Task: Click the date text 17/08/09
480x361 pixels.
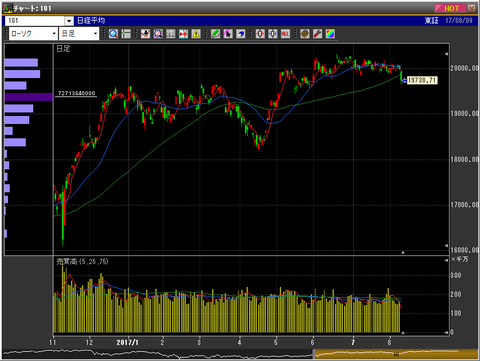Action: pyautogui.click(x=459, y=21)
